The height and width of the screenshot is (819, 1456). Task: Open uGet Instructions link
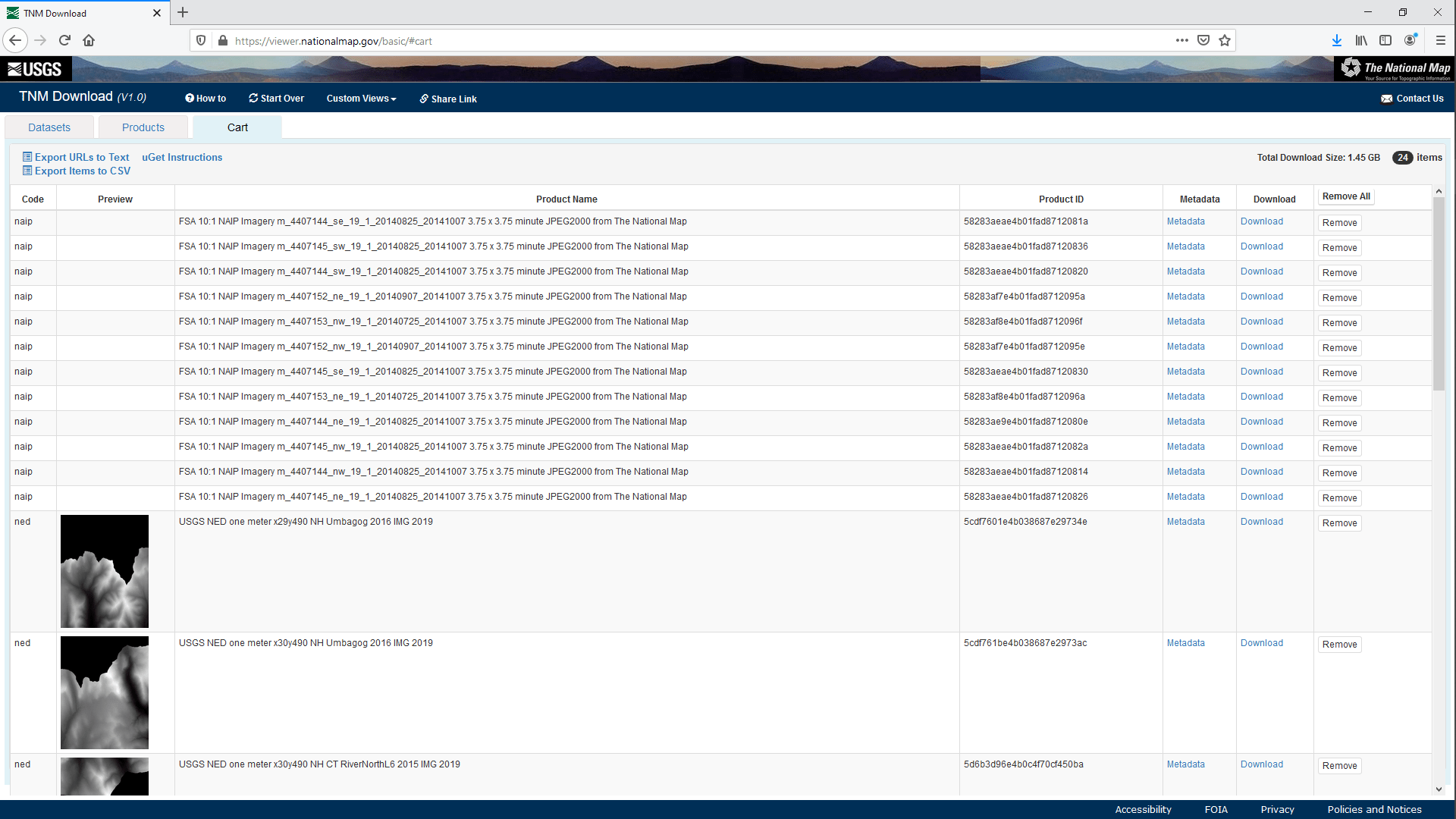tap(182, 157)
